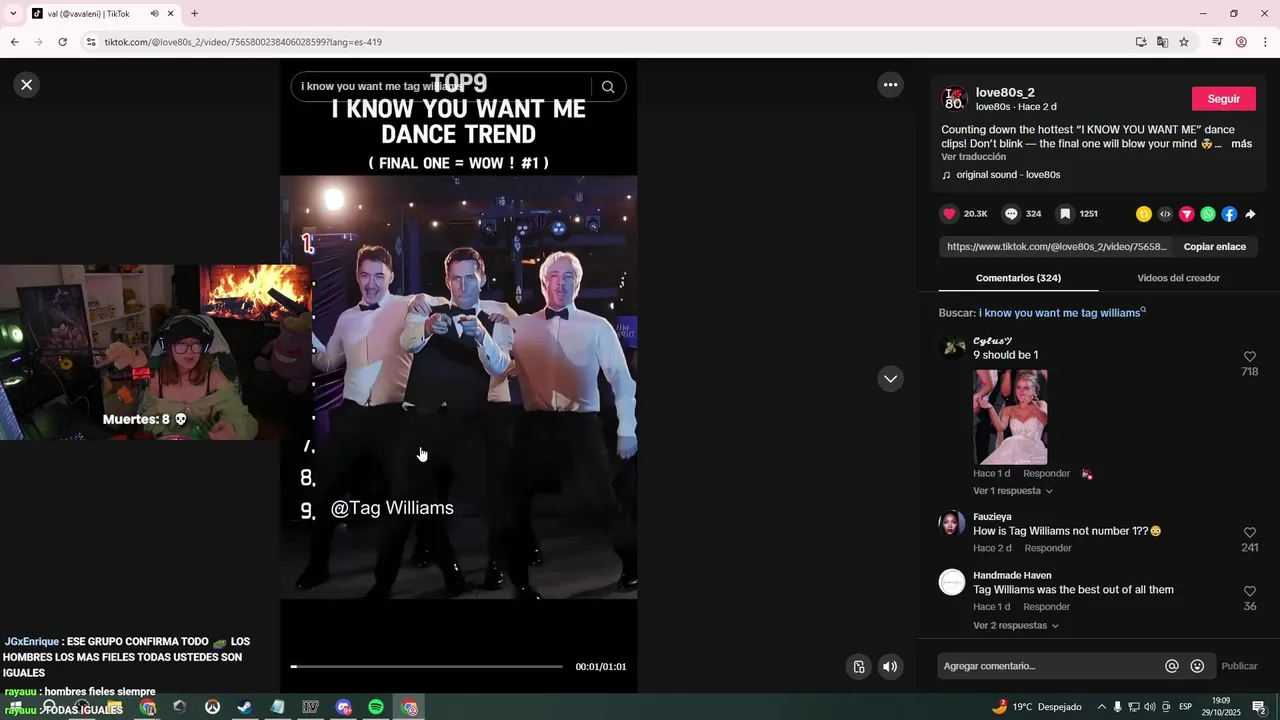
Task: Open Discord from the taskbar
Action: coord(344,707)
